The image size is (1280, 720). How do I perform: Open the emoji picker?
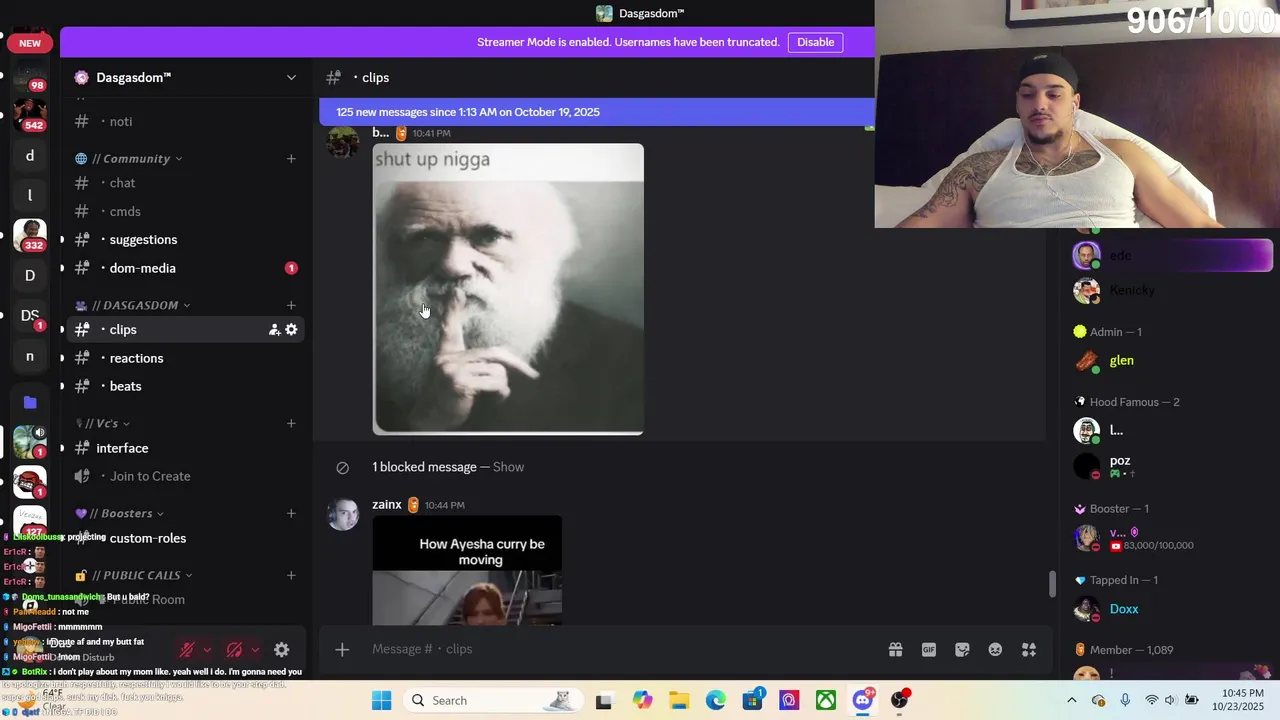click(995, 649)
